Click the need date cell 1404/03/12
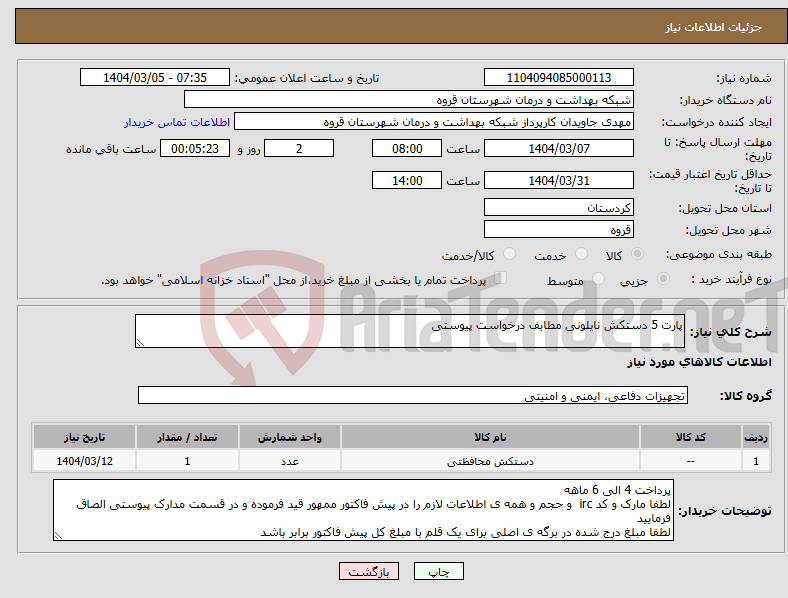Viewport: 788px width, 598px height. tap(84, 461)
